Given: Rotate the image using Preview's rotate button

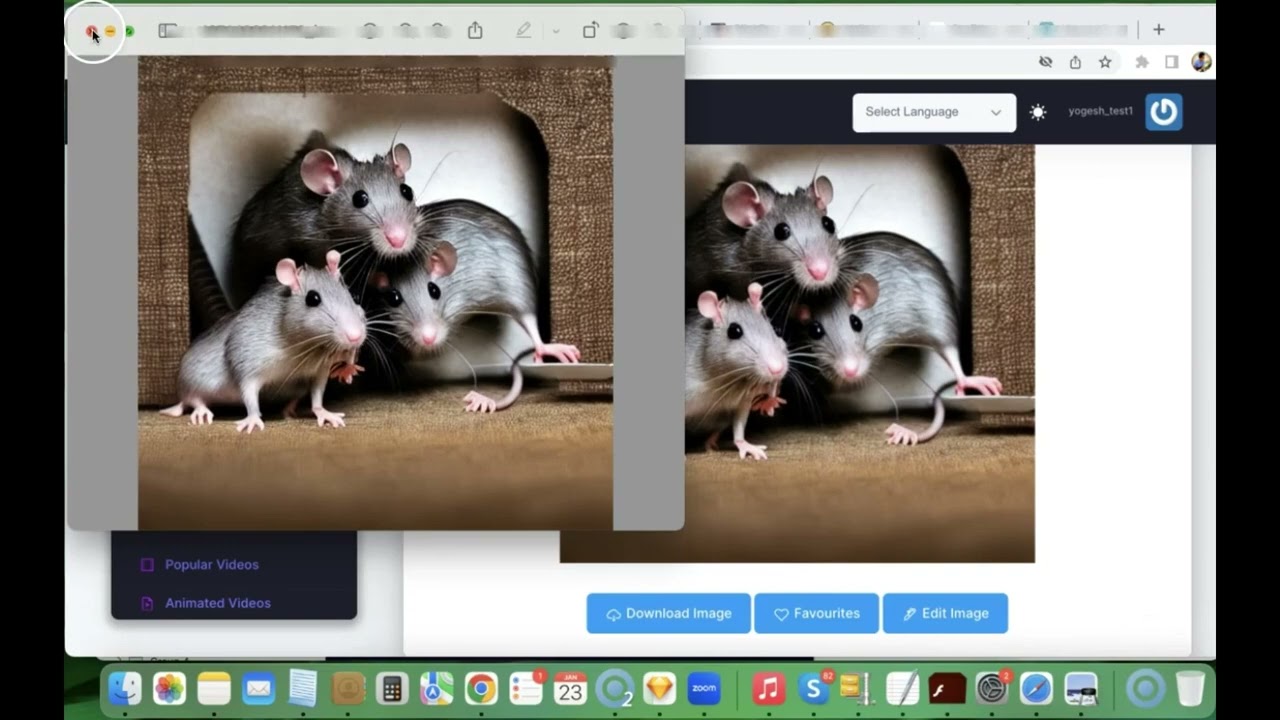Looking at the screenshot, I should point(590,31).
